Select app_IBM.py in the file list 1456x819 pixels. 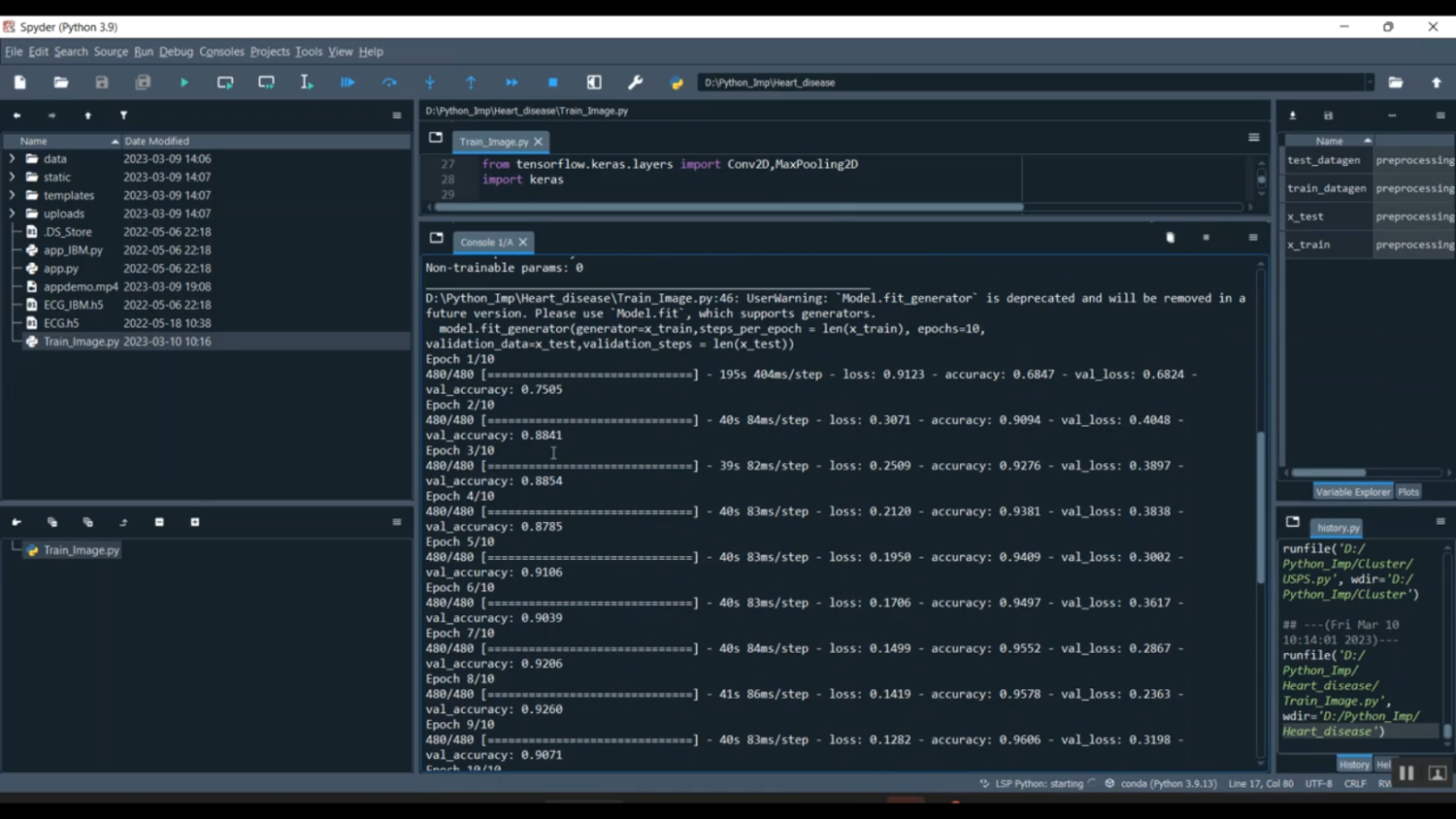pos(73,250)
